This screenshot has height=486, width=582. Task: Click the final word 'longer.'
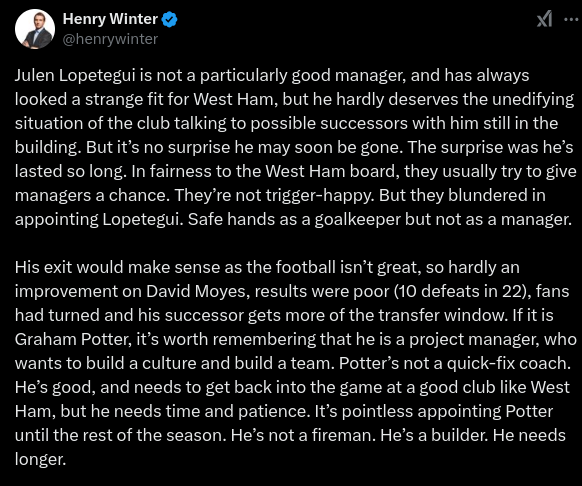point(40,460)
